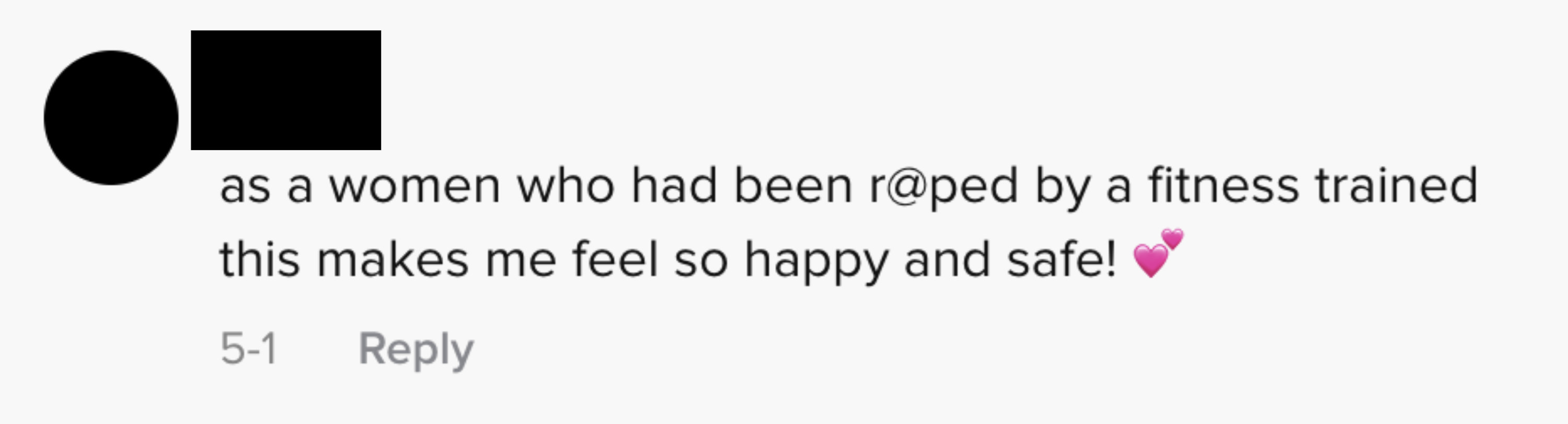The image size is (1568, 424).
Task: Click the word "fitness" in the comment
Action: pyautogui.click(x=1224, y=185)
